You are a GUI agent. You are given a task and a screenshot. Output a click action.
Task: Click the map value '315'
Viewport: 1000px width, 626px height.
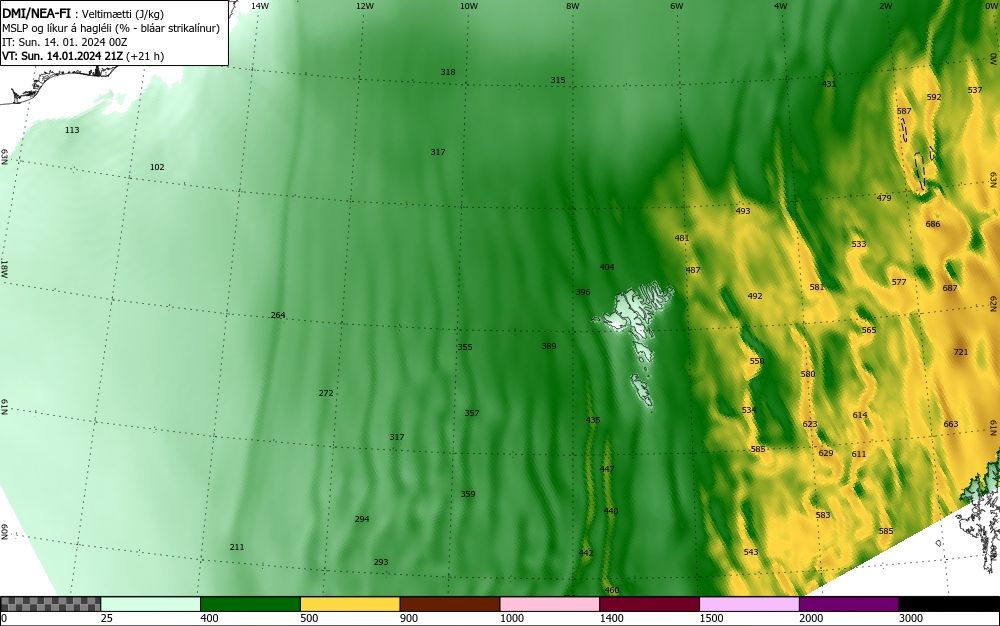(x=558, y=80)
